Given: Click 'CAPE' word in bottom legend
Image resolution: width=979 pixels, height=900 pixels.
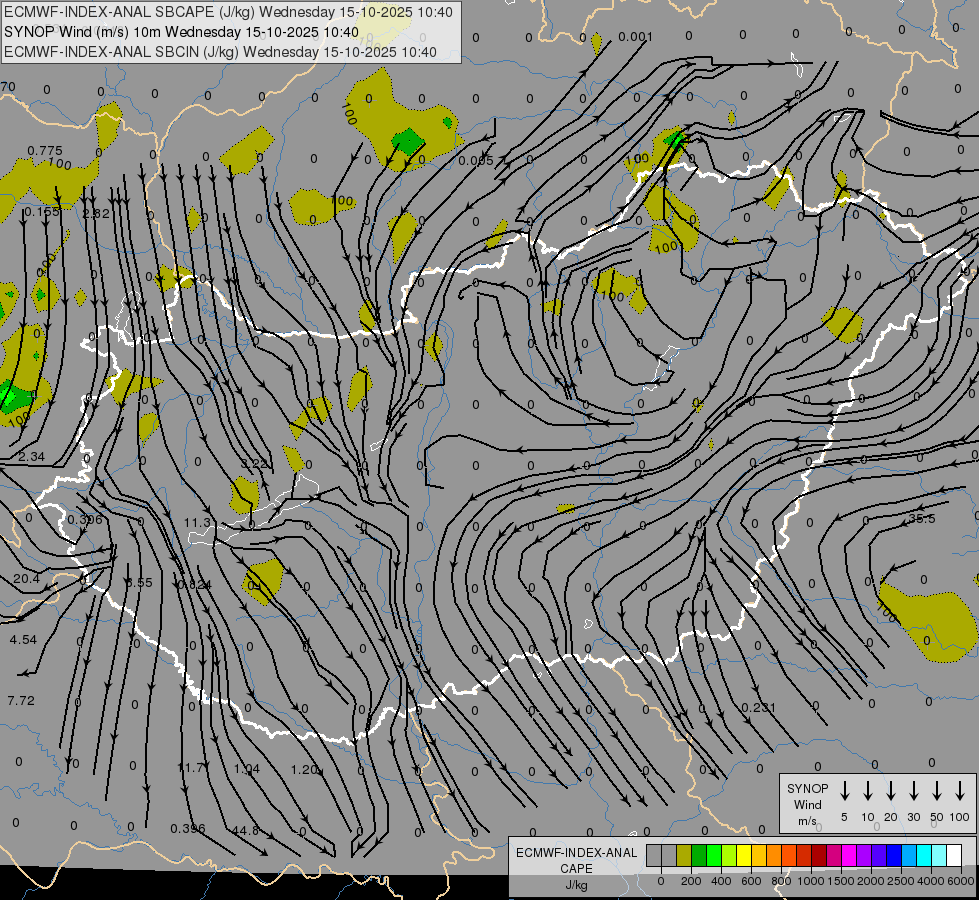Looking at the screenshot, I should click(x=576, y=869).
